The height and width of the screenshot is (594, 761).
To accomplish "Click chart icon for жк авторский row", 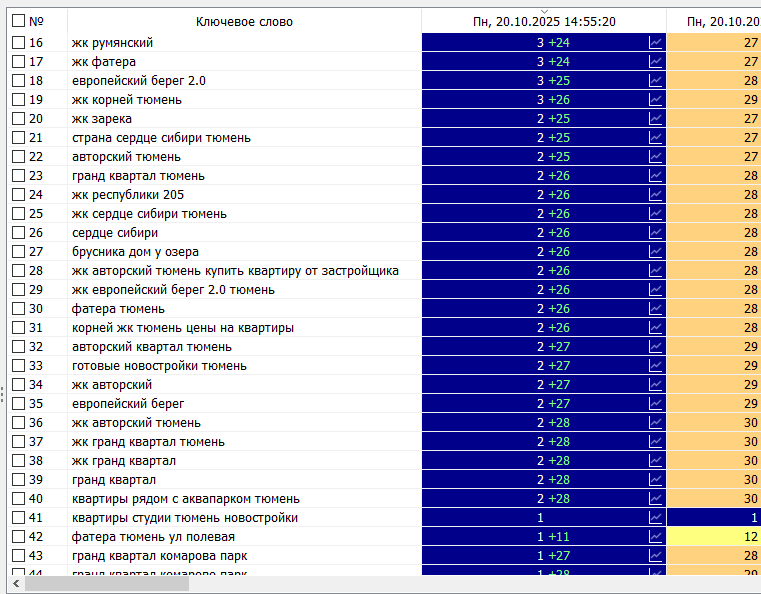I will [655, 384].
